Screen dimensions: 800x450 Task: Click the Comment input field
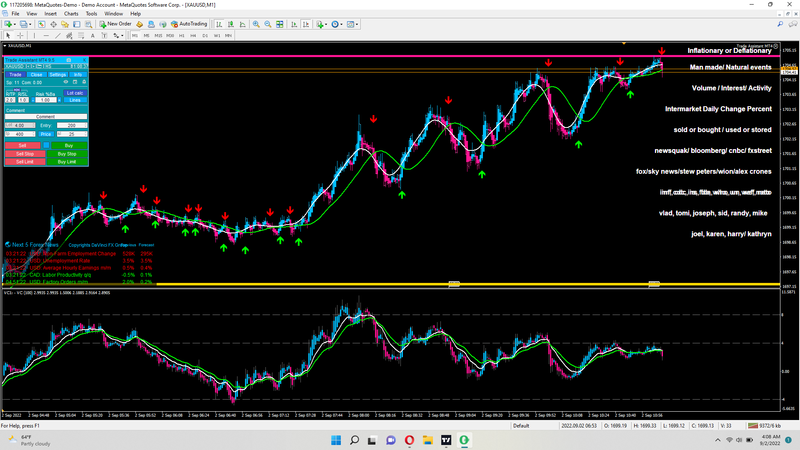(x=46, y=117)
